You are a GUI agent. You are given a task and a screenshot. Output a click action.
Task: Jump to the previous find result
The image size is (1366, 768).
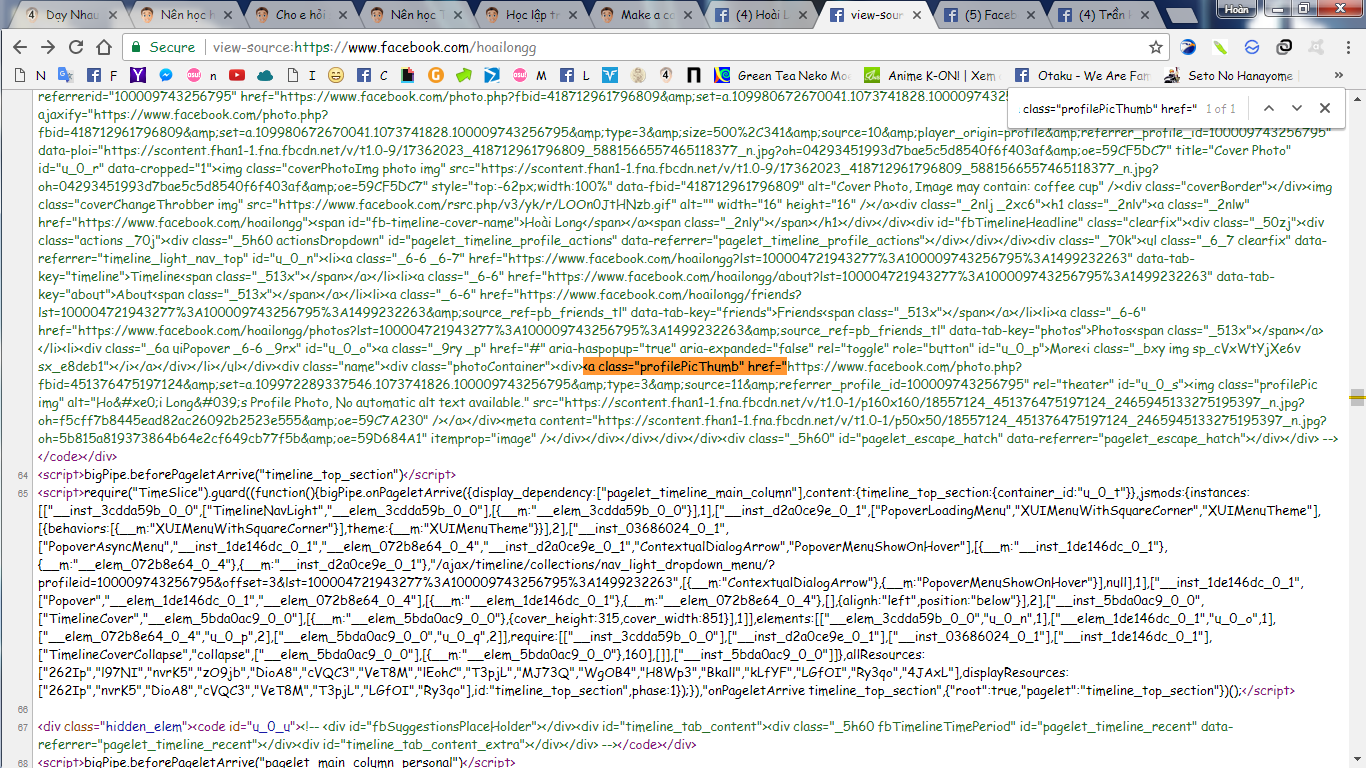[1269, 108]
